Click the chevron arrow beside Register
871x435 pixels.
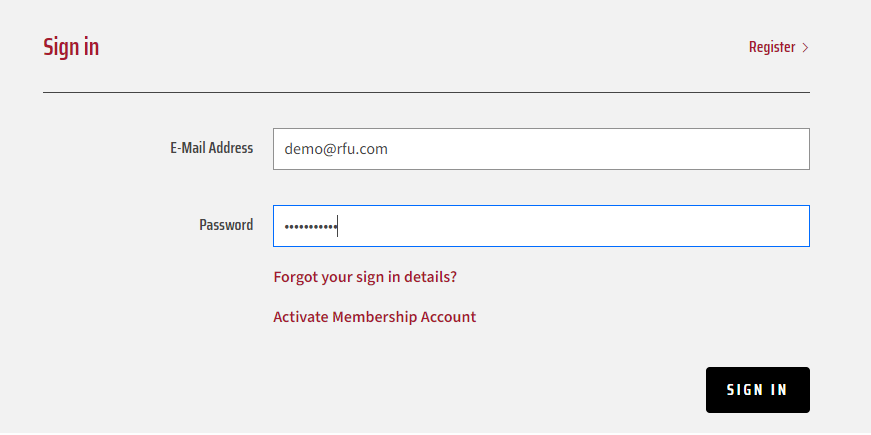805,48
